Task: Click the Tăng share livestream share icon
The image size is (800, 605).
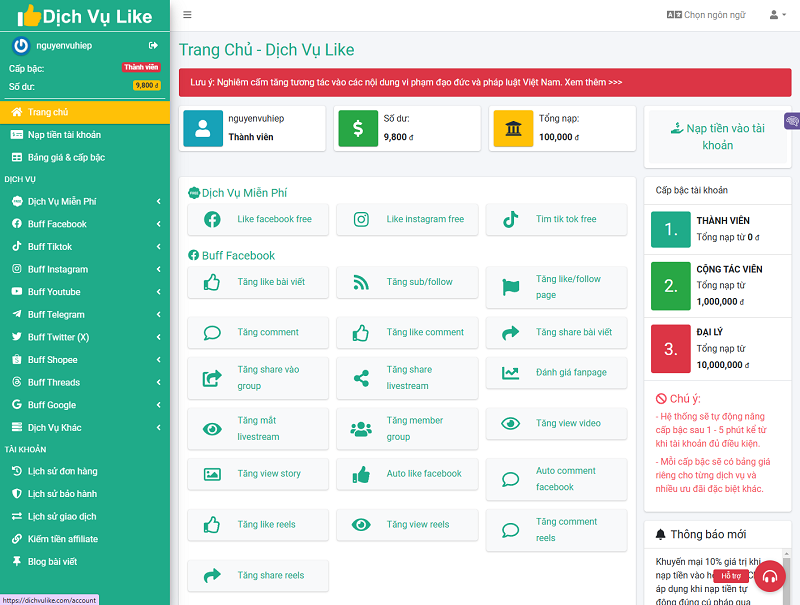Action: [x=361, y=378]
